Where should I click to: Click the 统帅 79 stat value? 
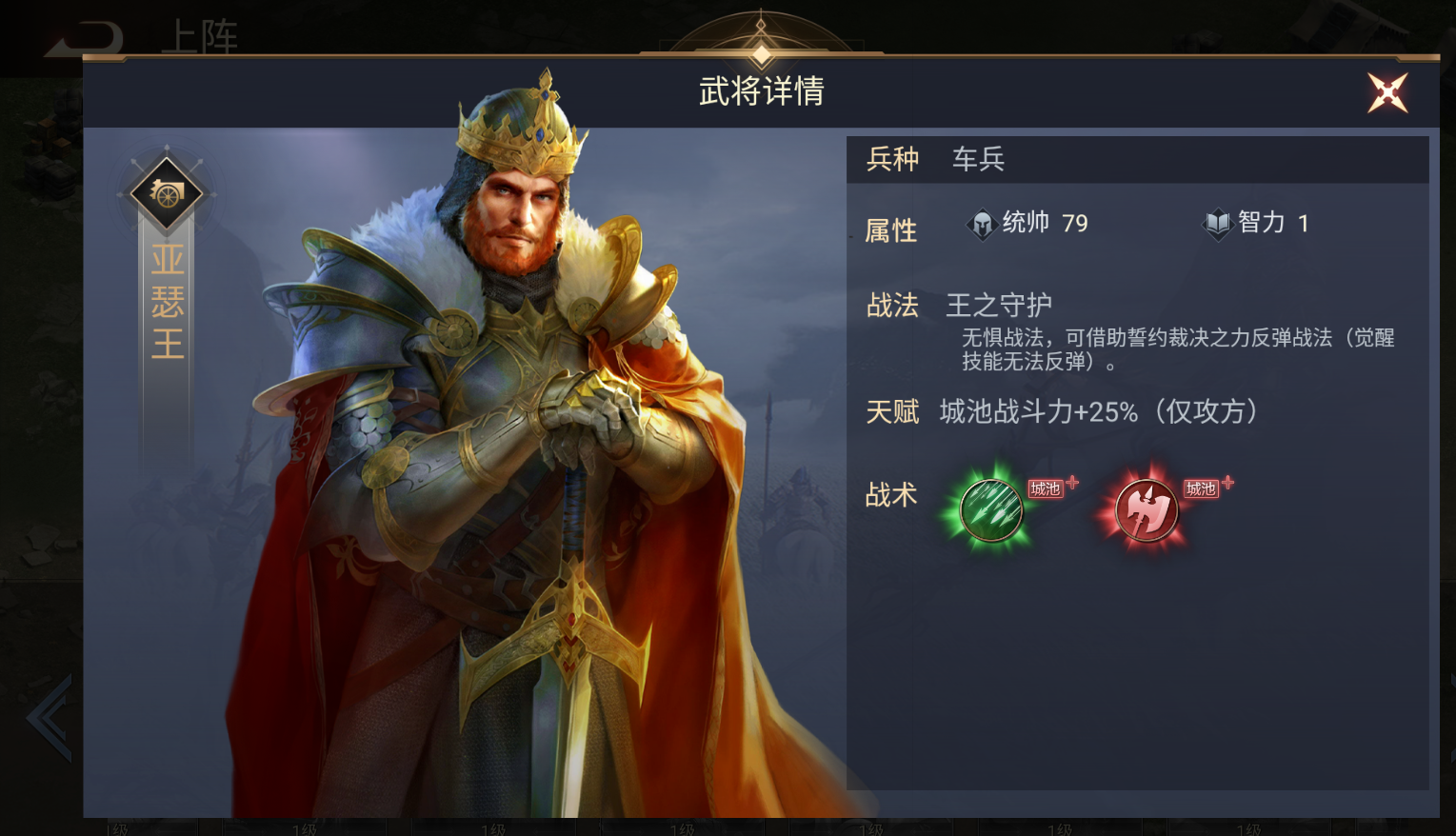(x=1045, y=223)
